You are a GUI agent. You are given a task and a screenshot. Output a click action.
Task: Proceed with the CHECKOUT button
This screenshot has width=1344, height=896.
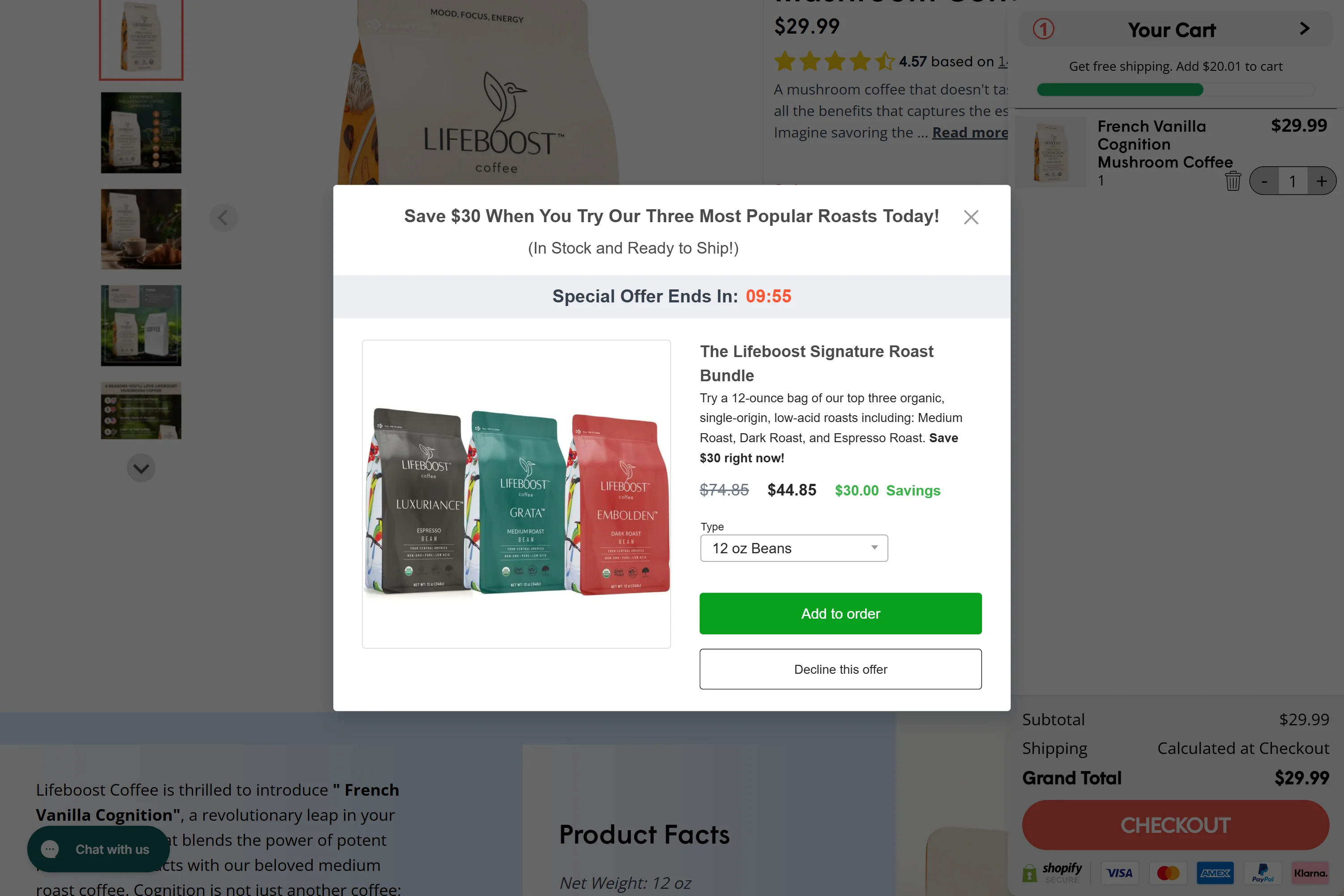pyautogui.click(x=1175, y=825)
